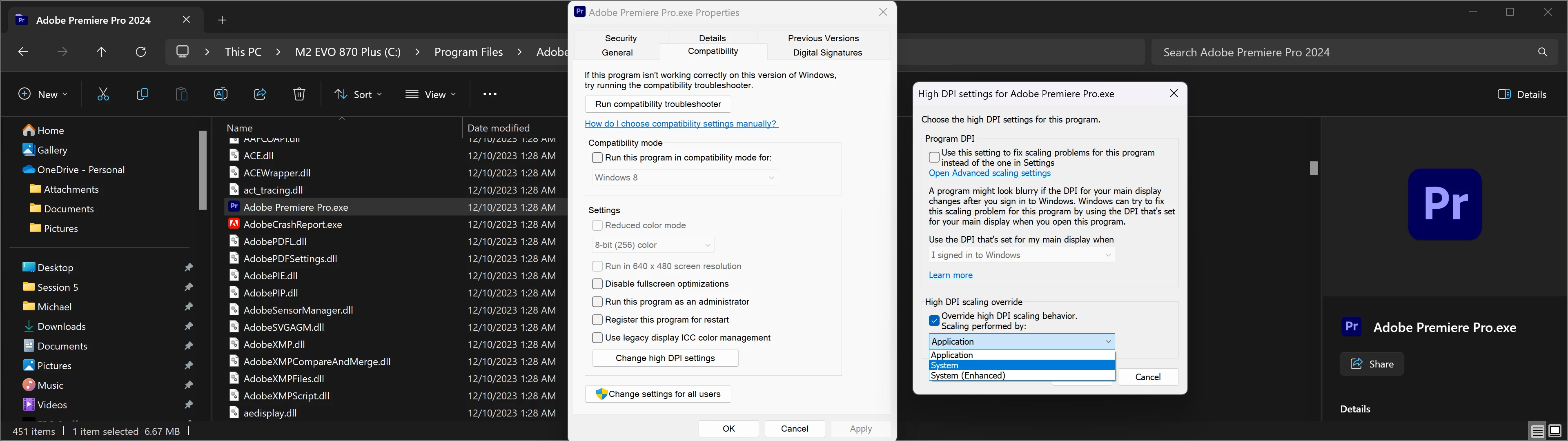Viewport: 1568px width, 441px height.
Task: Enable Run this program as an administrator
Action: click(597, 301)
